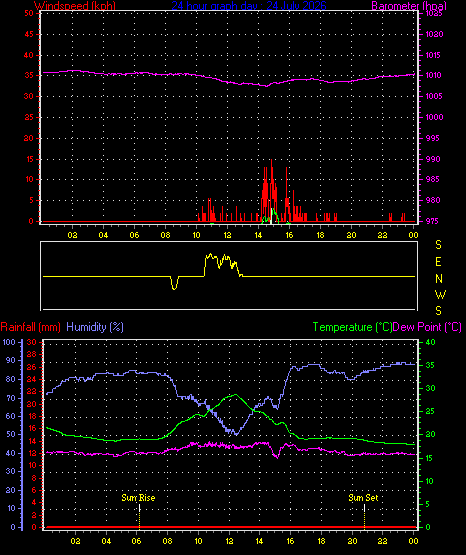Image resolution: width=466 pixels, height=555 pixels.
Task: Click hour '22' under the windspeed chart
Action: tap(382, 235)
